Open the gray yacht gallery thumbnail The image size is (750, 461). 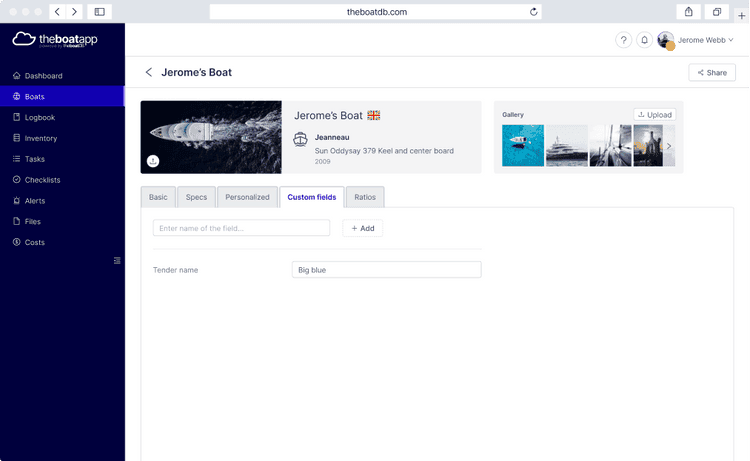[x=567, y=145]
